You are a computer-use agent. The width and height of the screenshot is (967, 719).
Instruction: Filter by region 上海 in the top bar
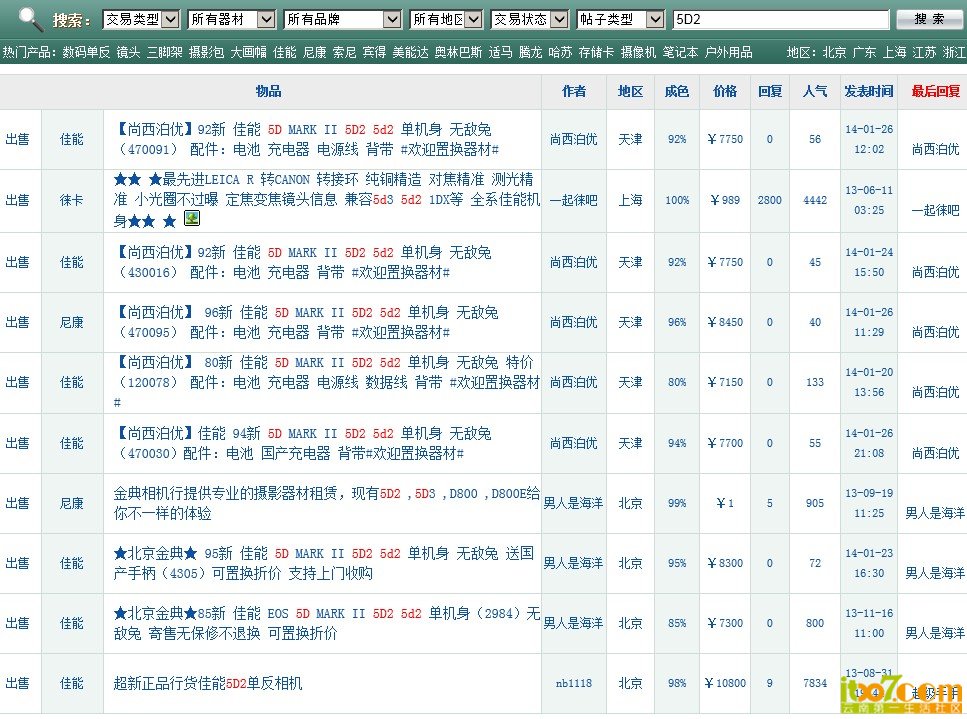[894, 52]
